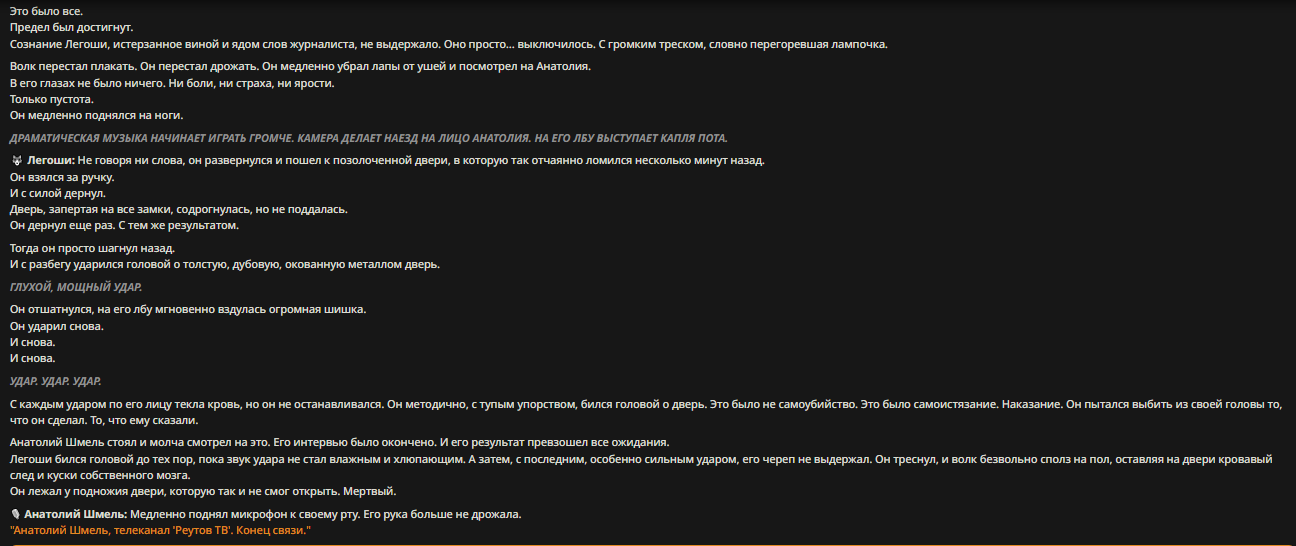The height and width of the screenshot is (546, 1296).
Task: Click the italic line starting 'ДРАМАТИЧЕСКАЯ МУЗЫКА'
Action: click(369, 137)
